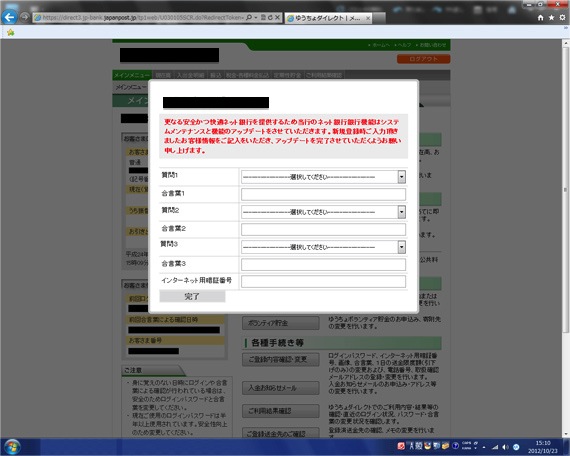Click the ヘルプ link in green header
Viewport: 570px width, 456px height.
point(404,45)
